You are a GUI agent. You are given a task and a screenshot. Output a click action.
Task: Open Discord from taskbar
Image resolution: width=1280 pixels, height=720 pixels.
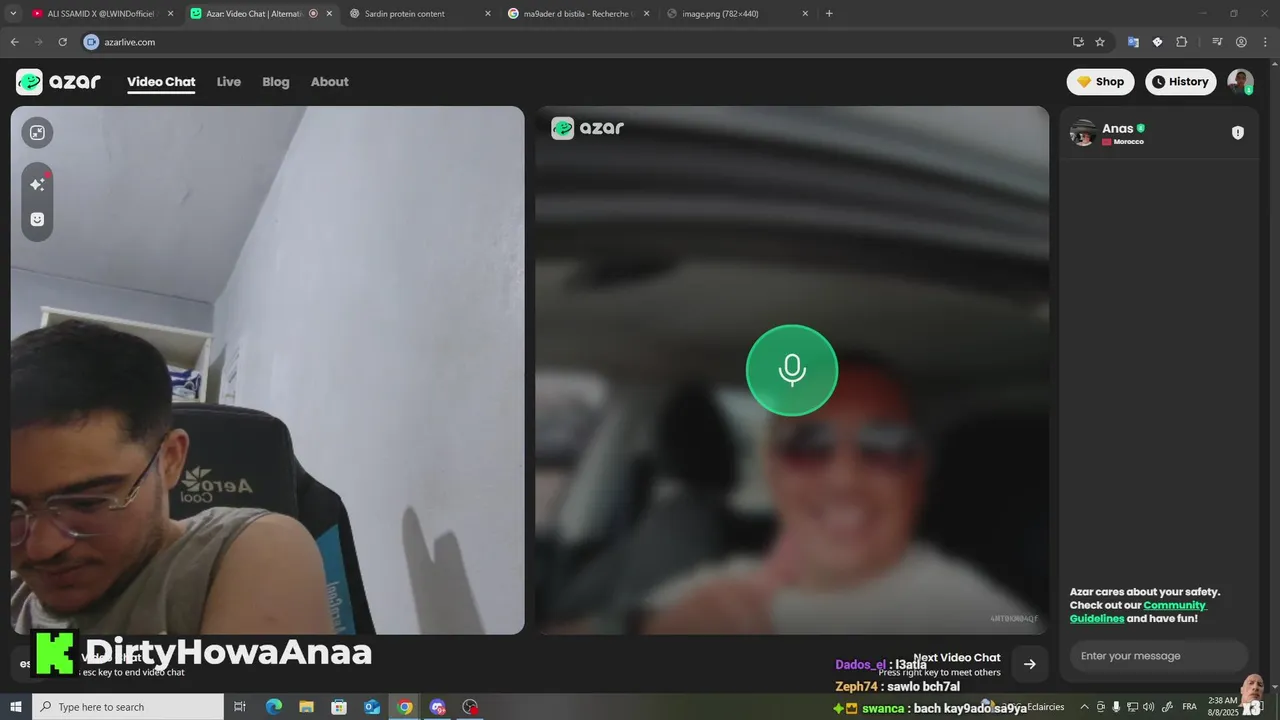(437, 707)
